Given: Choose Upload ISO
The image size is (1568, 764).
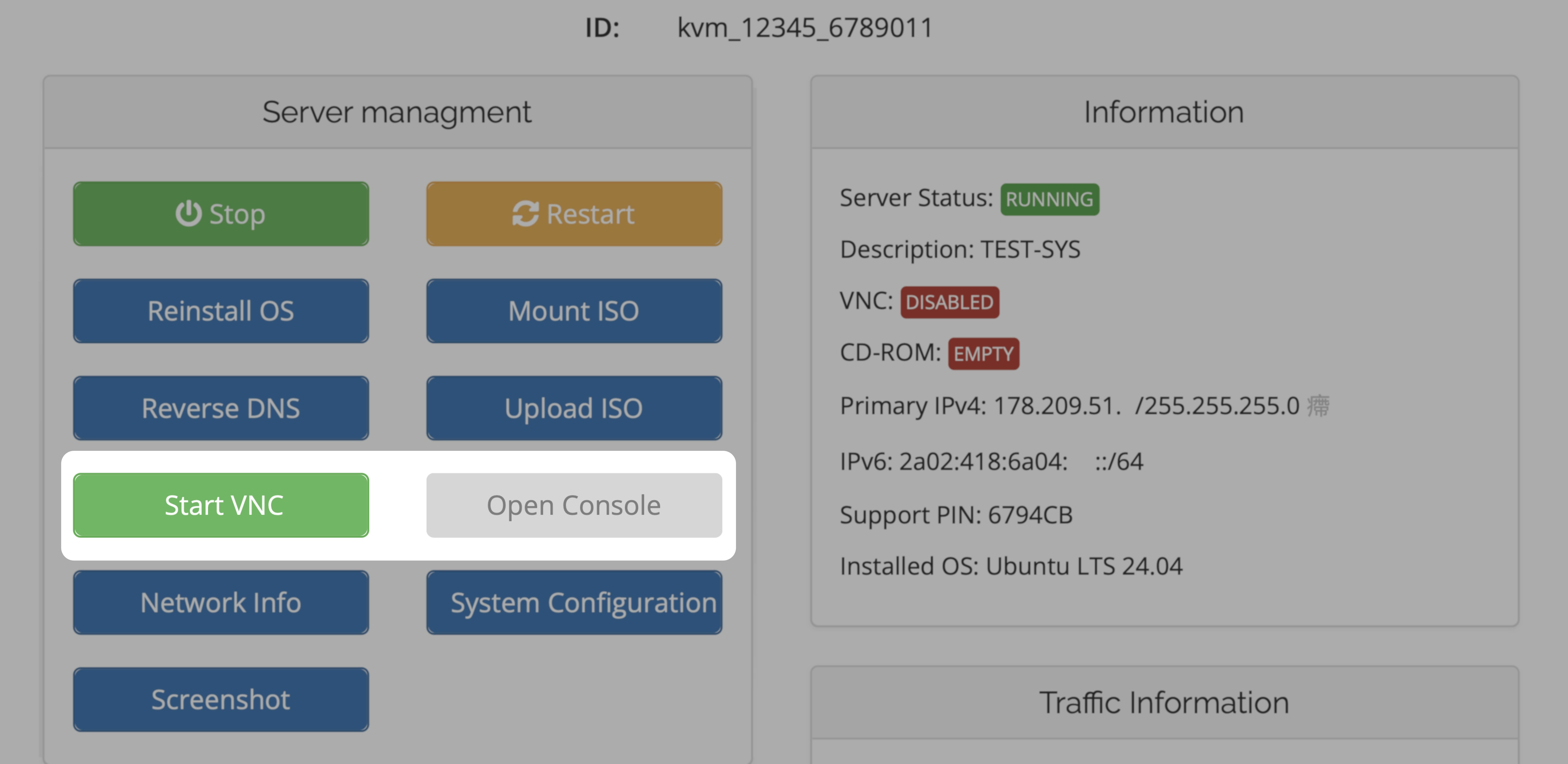Looking at the screenshot, I should [574, 408].
